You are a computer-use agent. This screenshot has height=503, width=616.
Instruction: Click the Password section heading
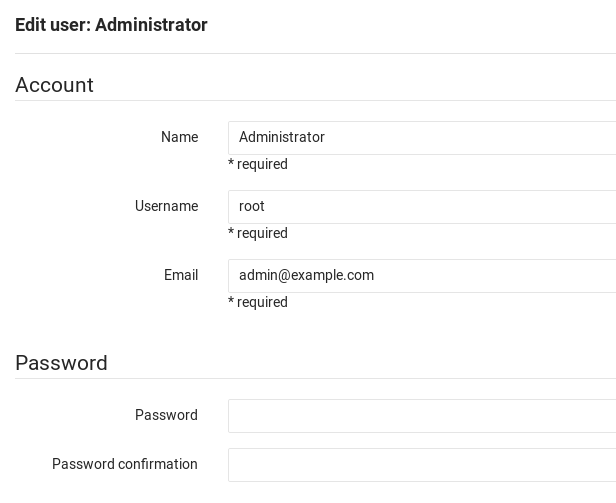pyautogui.click(x=61, y=363)
